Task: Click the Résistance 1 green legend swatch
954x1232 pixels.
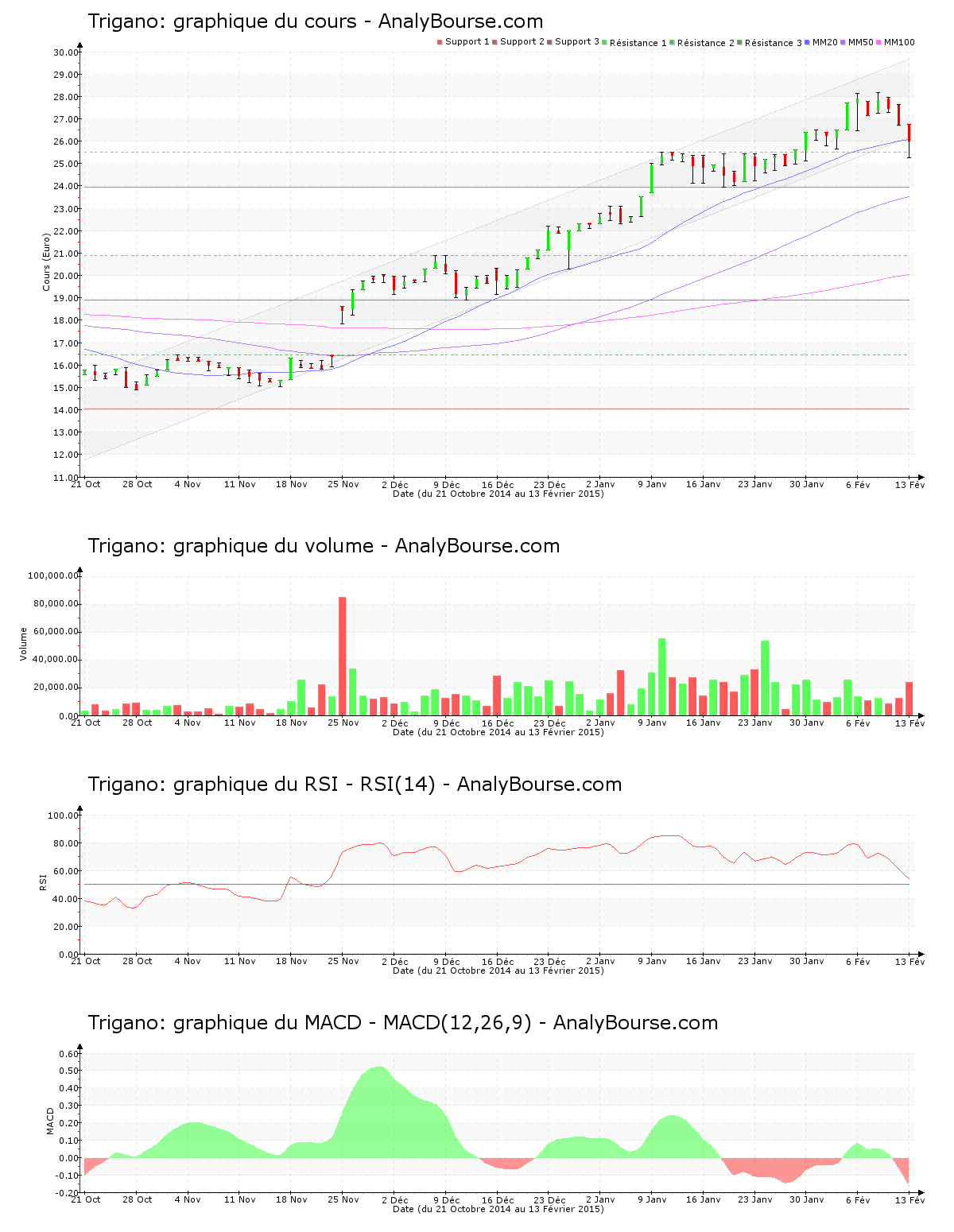Action: click(x=605, y=42)
